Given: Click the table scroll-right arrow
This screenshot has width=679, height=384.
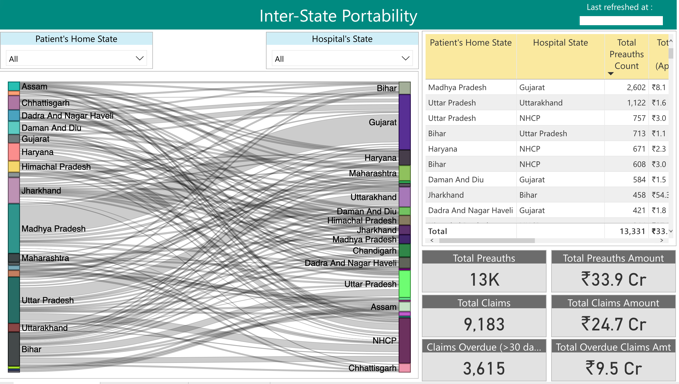Looking at the screenshot, I should (661, 240).
